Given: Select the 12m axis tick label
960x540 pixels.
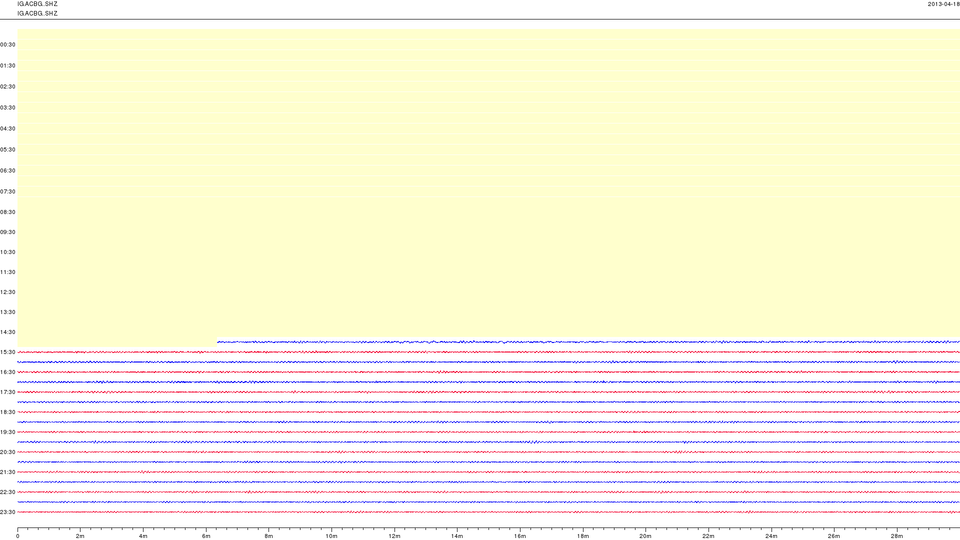Looking at the screenshot, I should coord(394,536).
